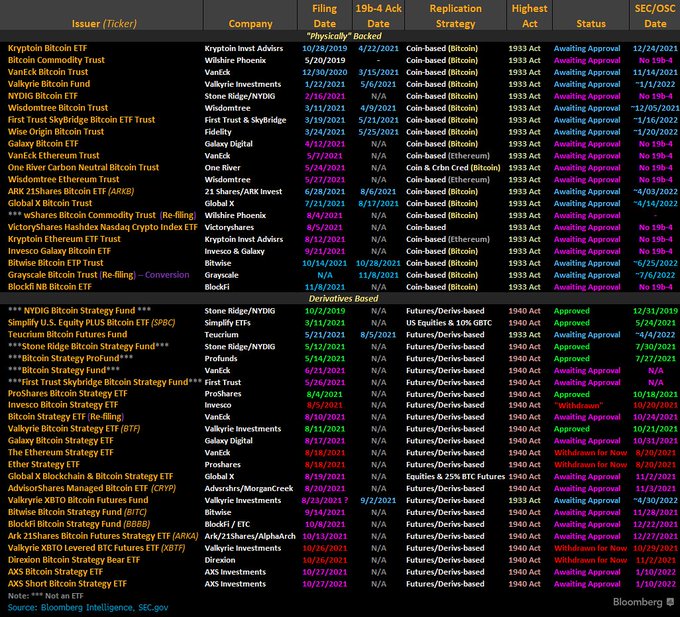Click Simplify U.S. Equity PLUS Bitcoin ETF (SPBC)
Viewport: 680px width, 617px height.
(92, 322)
